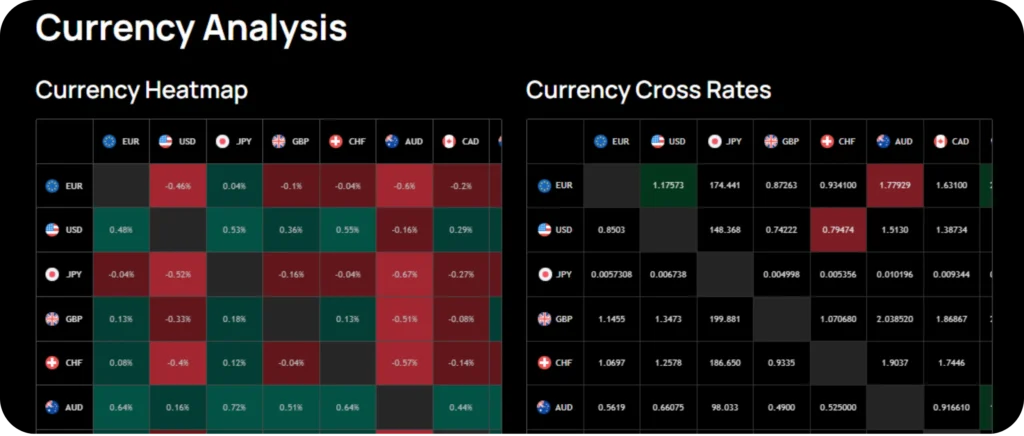Click the 199.881 cross rate cell
Viewport: 1024px width, 436px height.
click(x=724, y=319)
